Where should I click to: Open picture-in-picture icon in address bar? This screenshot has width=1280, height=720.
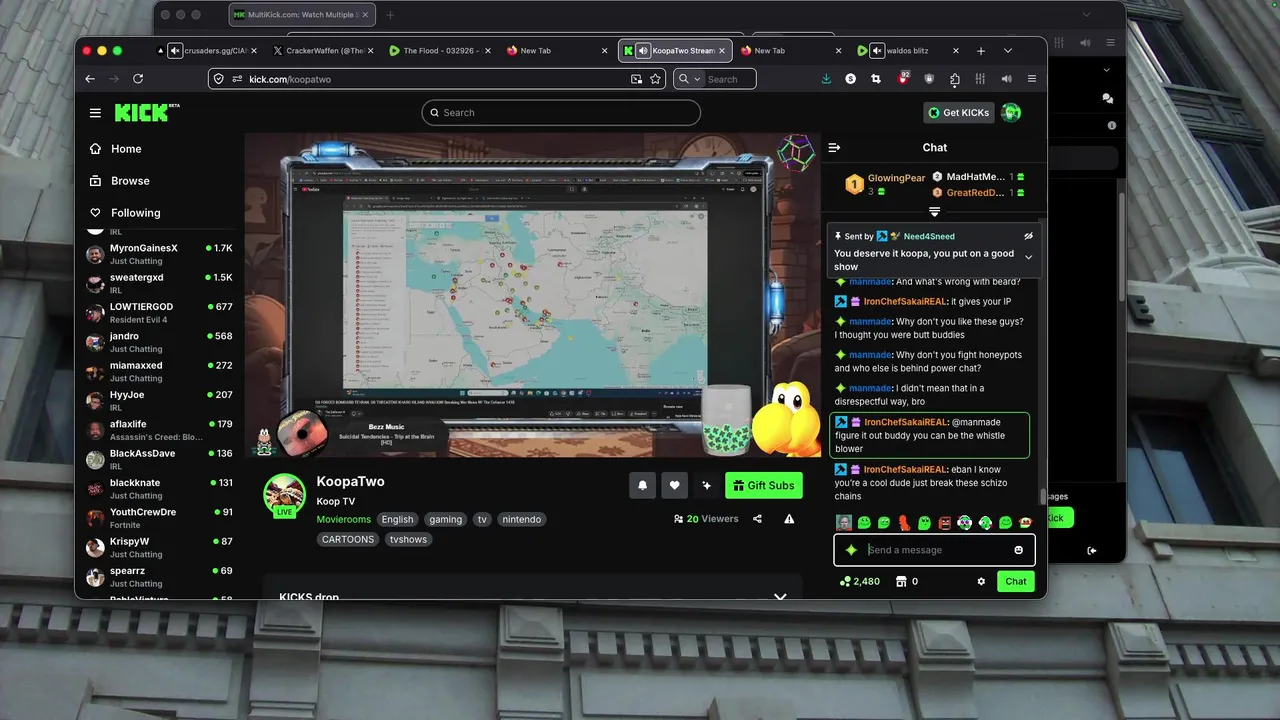pyautogui.click(x=636, y=79)
